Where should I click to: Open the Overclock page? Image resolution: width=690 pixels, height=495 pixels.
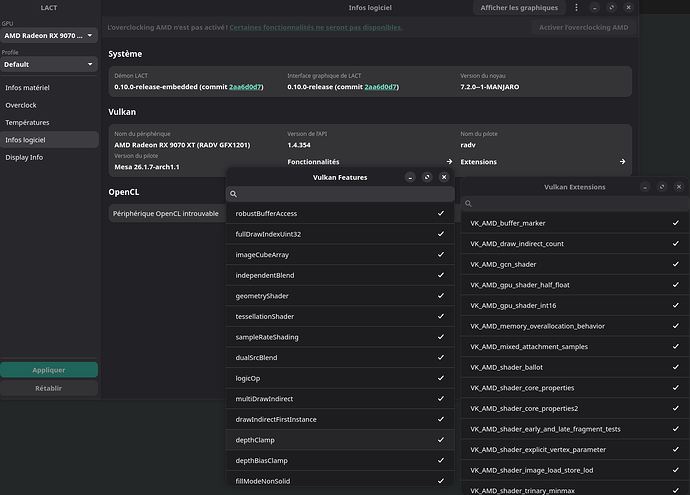point(49,105)
